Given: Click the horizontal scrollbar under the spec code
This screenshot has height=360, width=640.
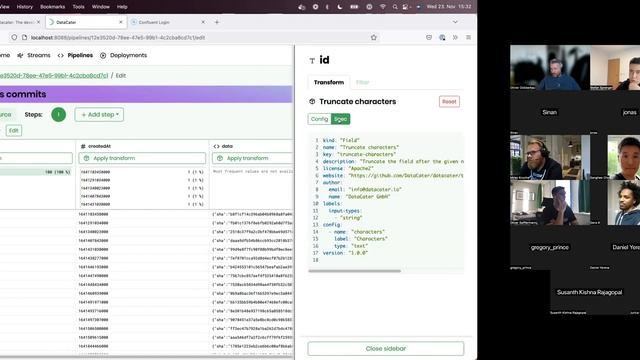Looking at the screenshot, I should point(355,270).
